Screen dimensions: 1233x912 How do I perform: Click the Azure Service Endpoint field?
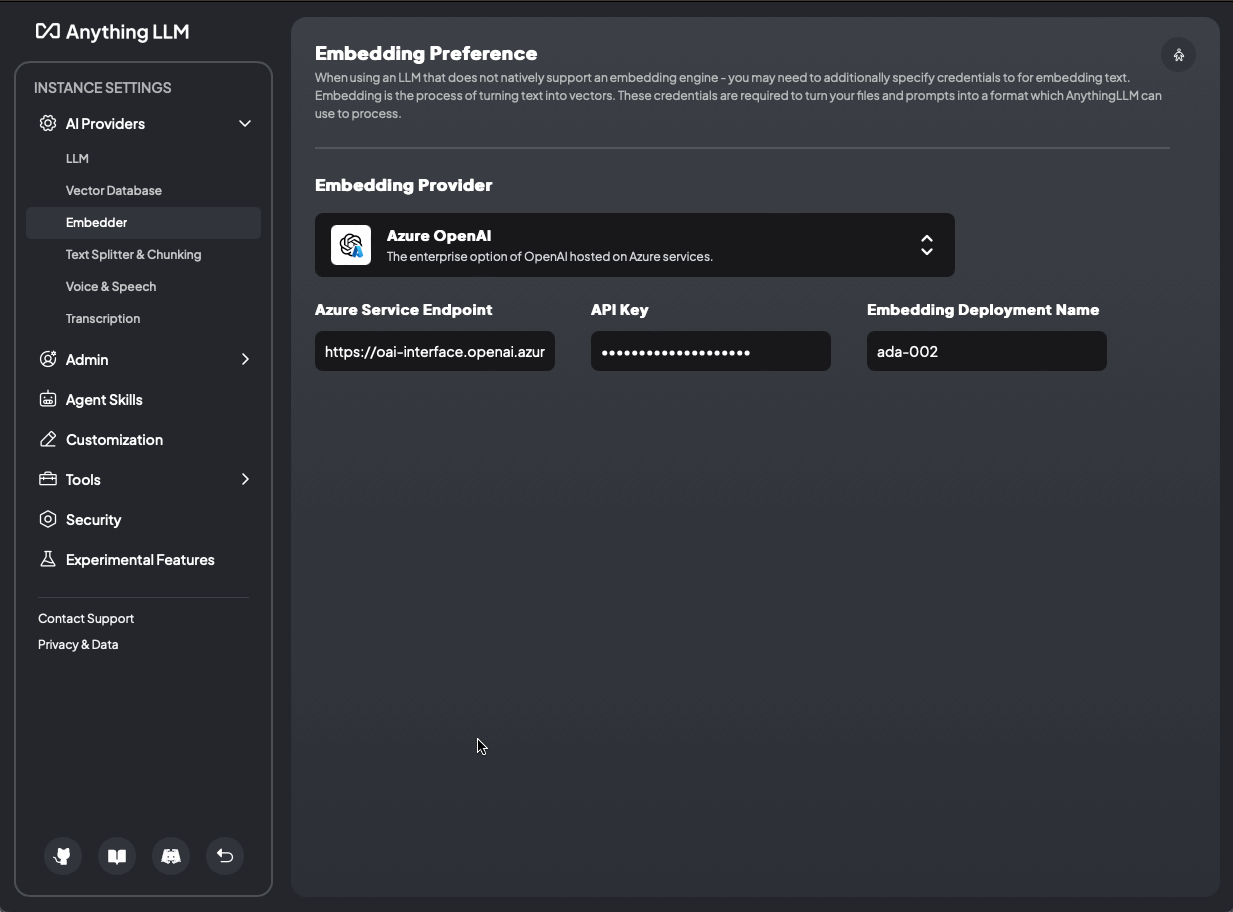tap(435, 351)
